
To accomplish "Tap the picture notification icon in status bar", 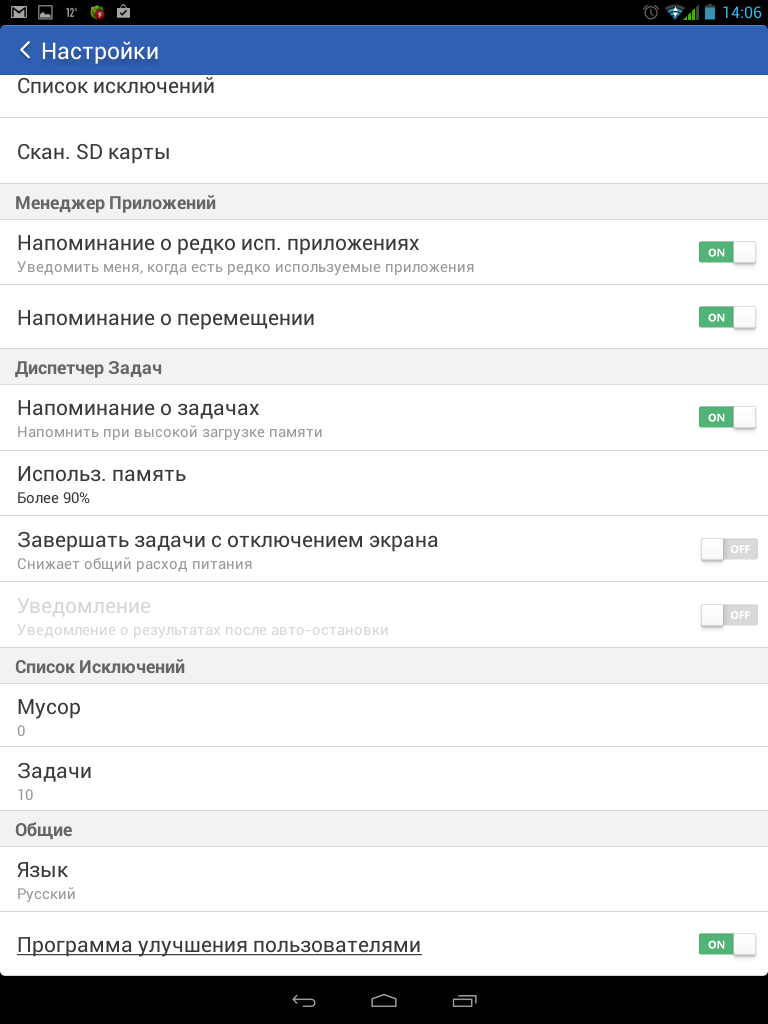I will (45, 12).
